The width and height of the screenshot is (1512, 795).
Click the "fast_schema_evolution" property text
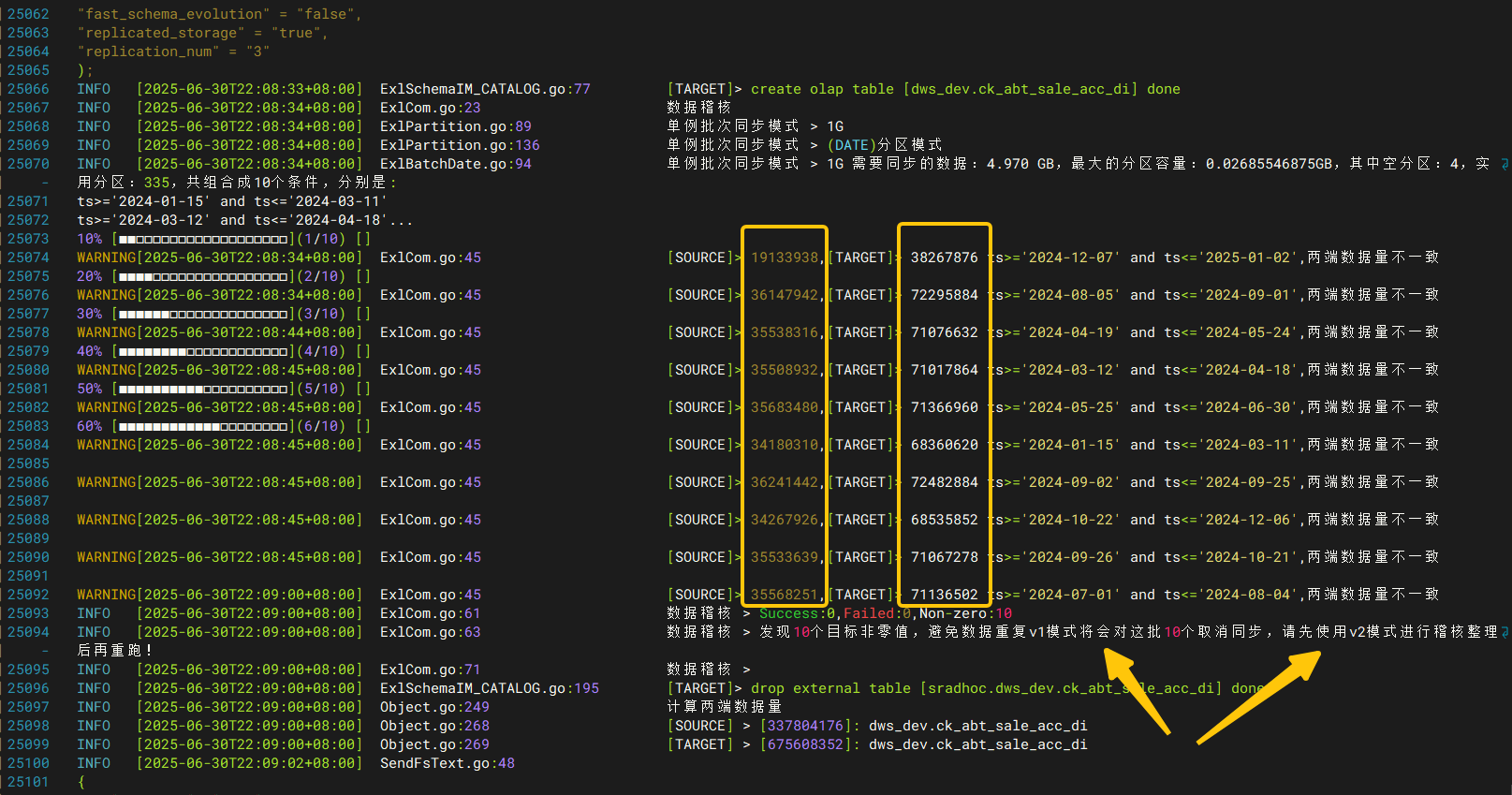click(x=174, y=14)
